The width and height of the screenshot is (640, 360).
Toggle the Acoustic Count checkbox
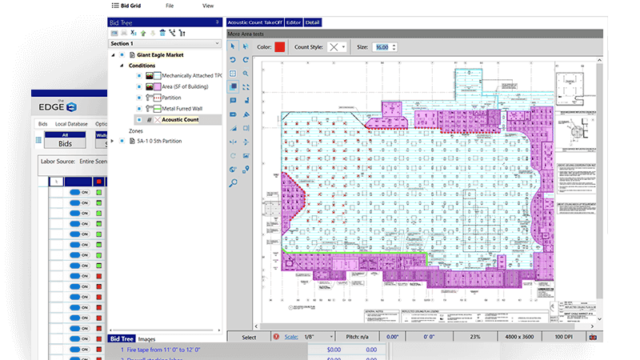pyautogui.click(x=139, y=120)
